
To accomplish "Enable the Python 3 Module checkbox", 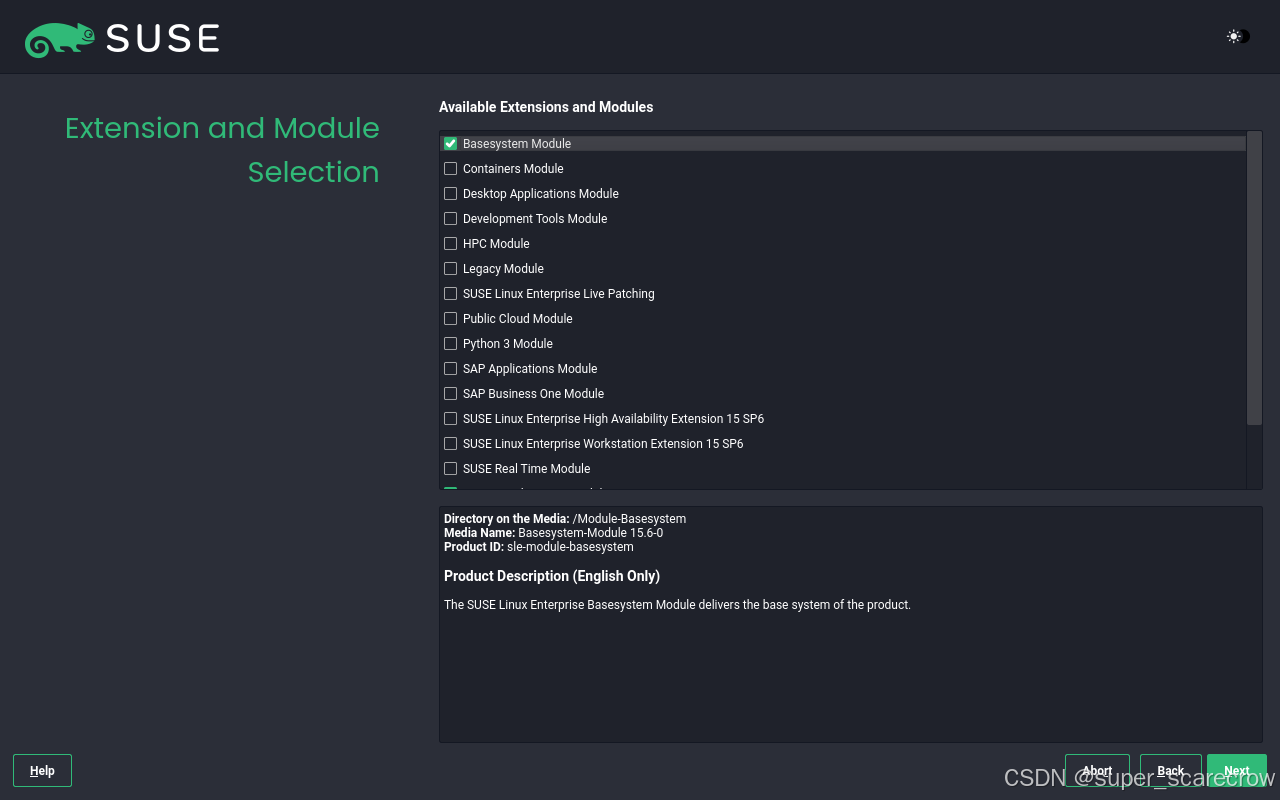I will 450,344.
